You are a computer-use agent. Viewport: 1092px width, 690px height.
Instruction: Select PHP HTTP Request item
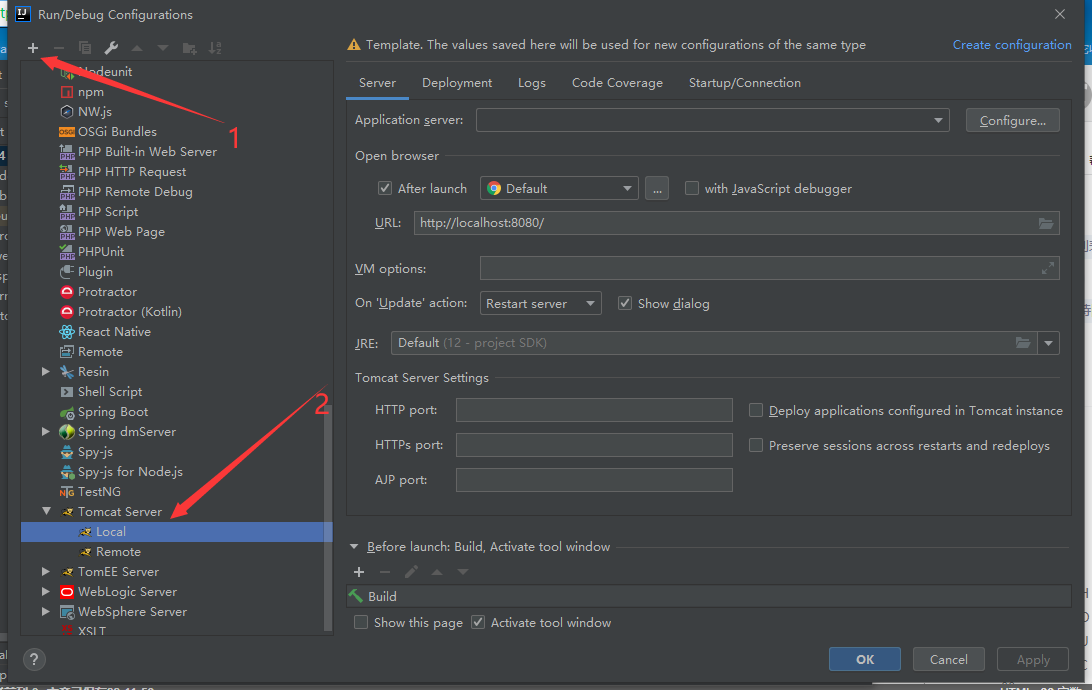132,172
